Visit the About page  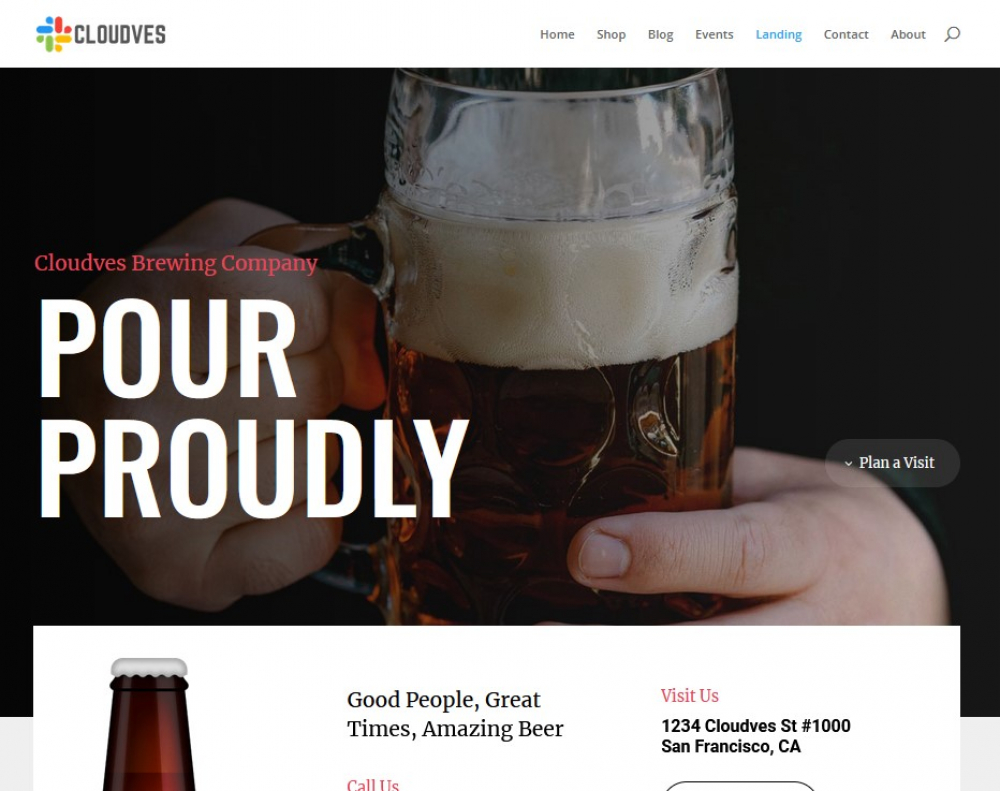pos(908,34)
